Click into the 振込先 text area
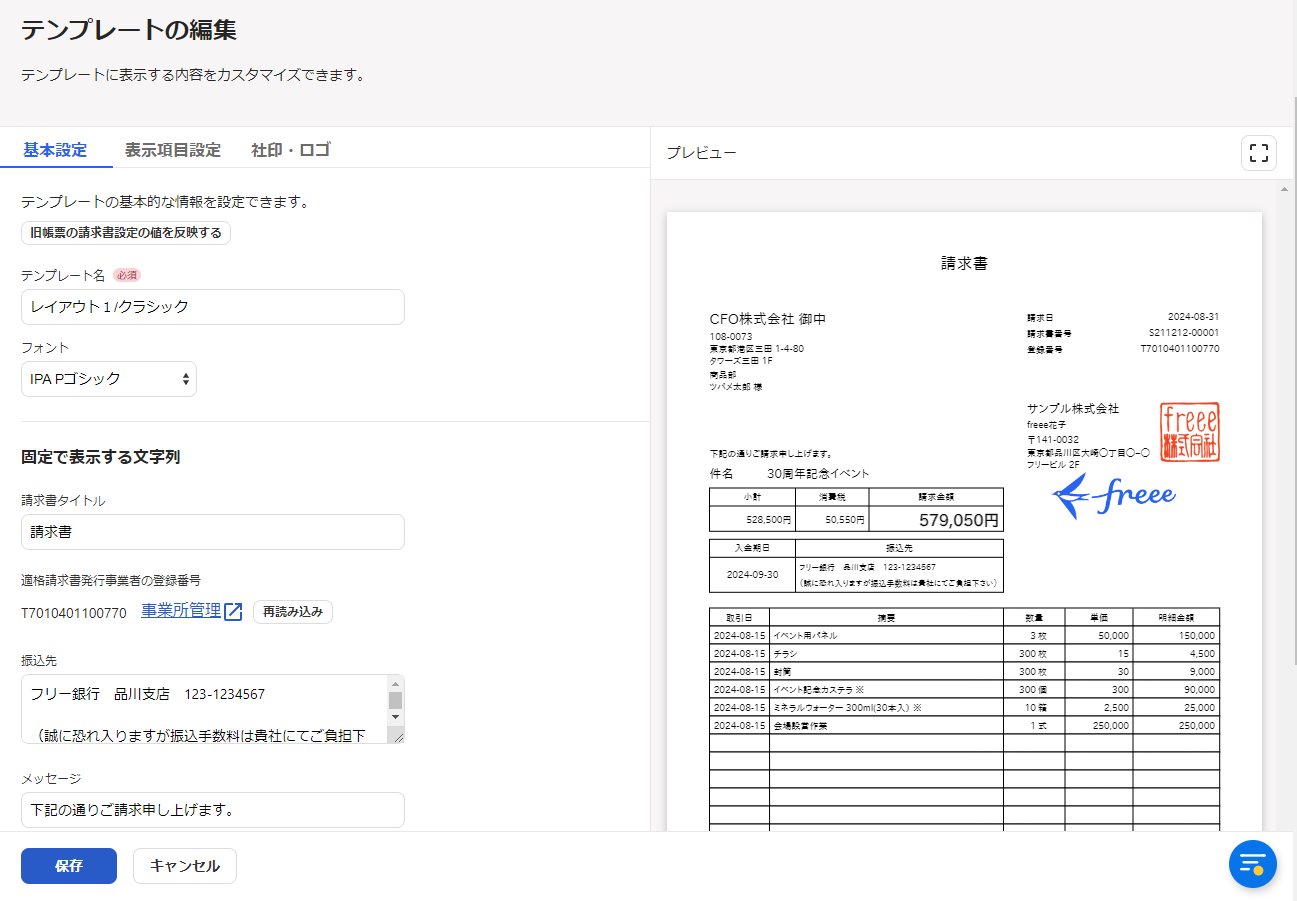This screenshot has height=901, width=1297. (x=205, y=708)
